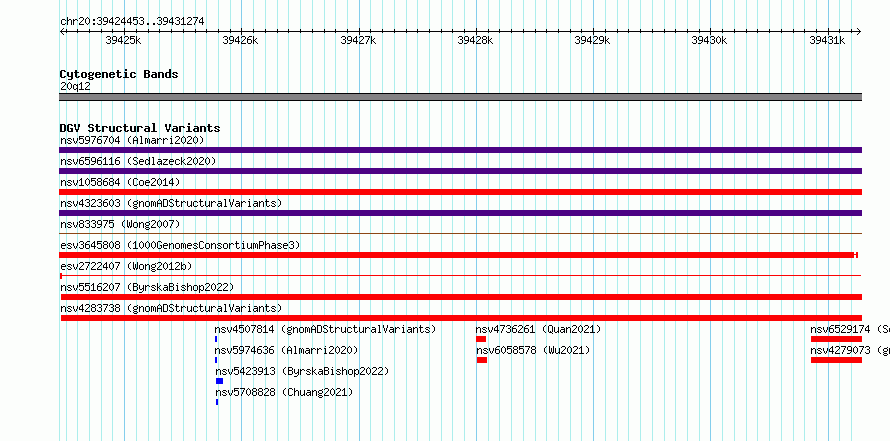Open nsv4283738 (gnomADStructuralVariants) label
The image size is (890, 441).
coord(171,308)
